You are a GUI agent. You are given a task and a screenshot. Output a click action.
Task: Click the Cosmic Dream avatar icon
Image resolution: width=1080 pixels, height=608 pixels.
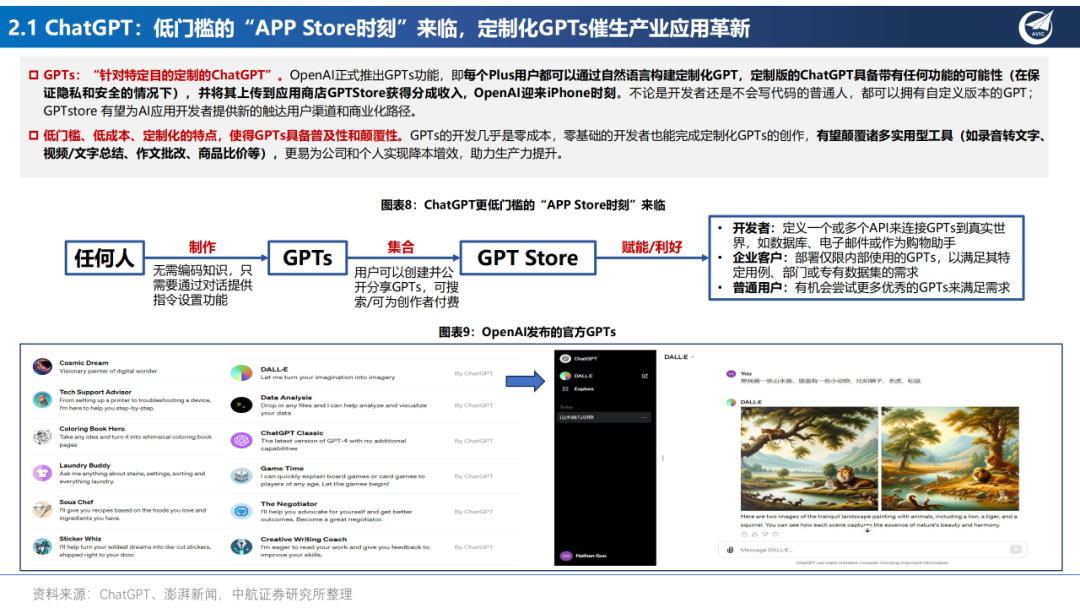click(x=42, y=366)
